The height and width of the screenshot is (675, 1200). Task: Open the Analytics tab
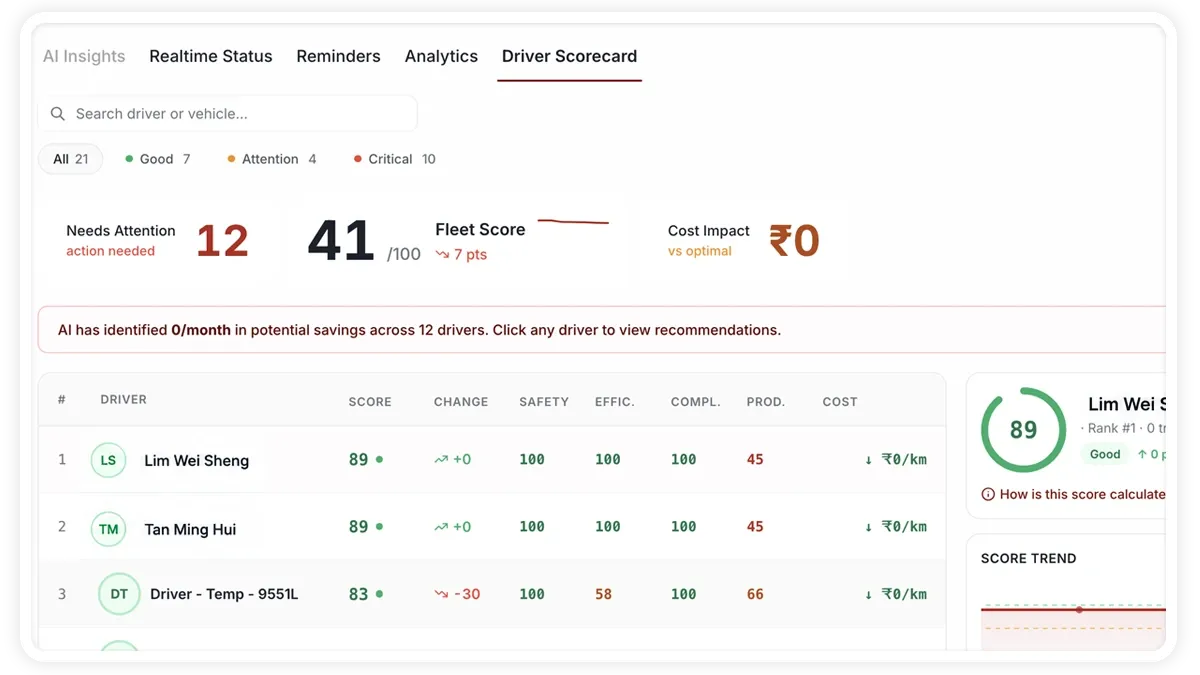(x=441, y=56)
